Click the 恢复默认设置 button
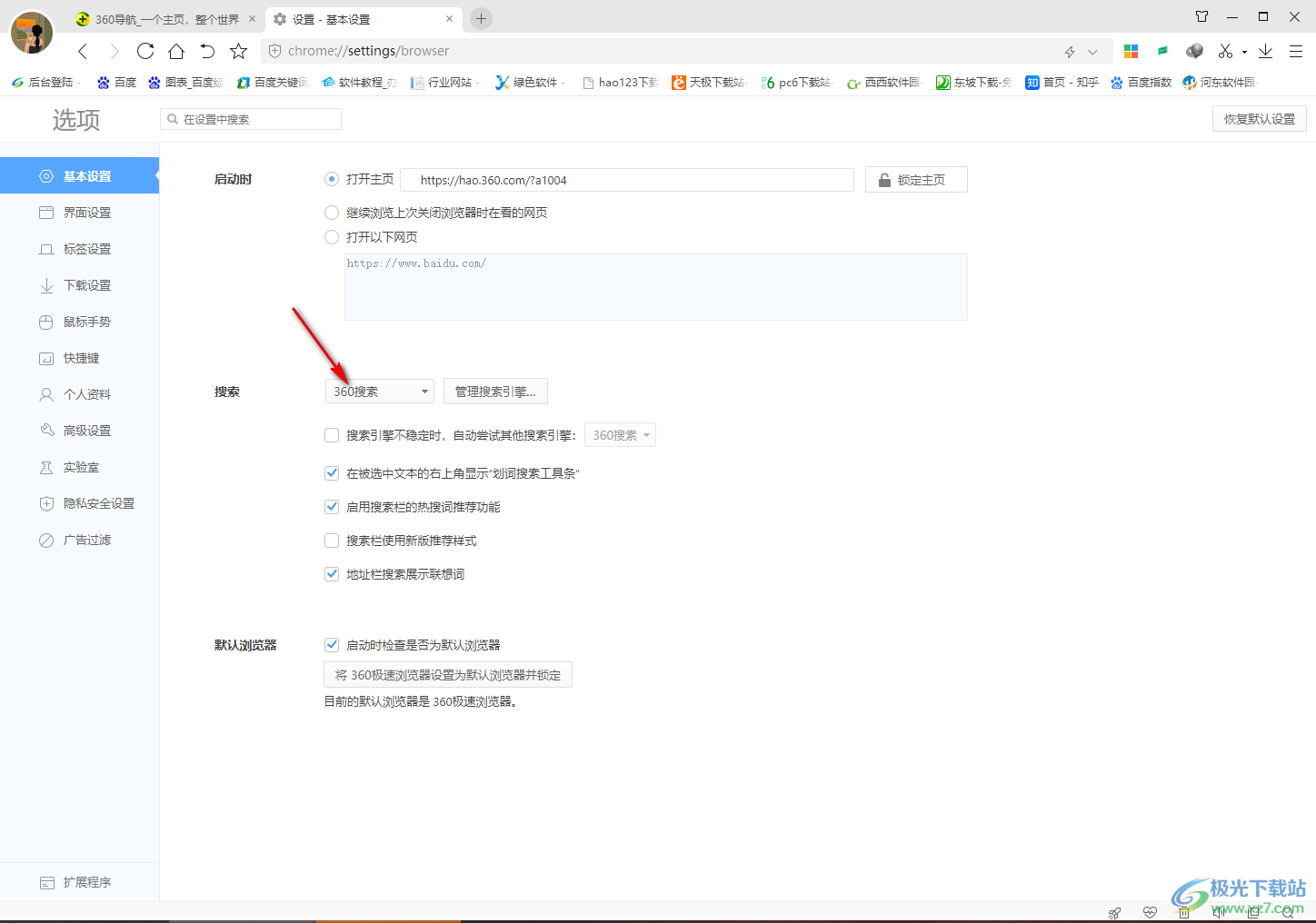Viewport: 1316px width, 923px height. tap(1259, 119)
